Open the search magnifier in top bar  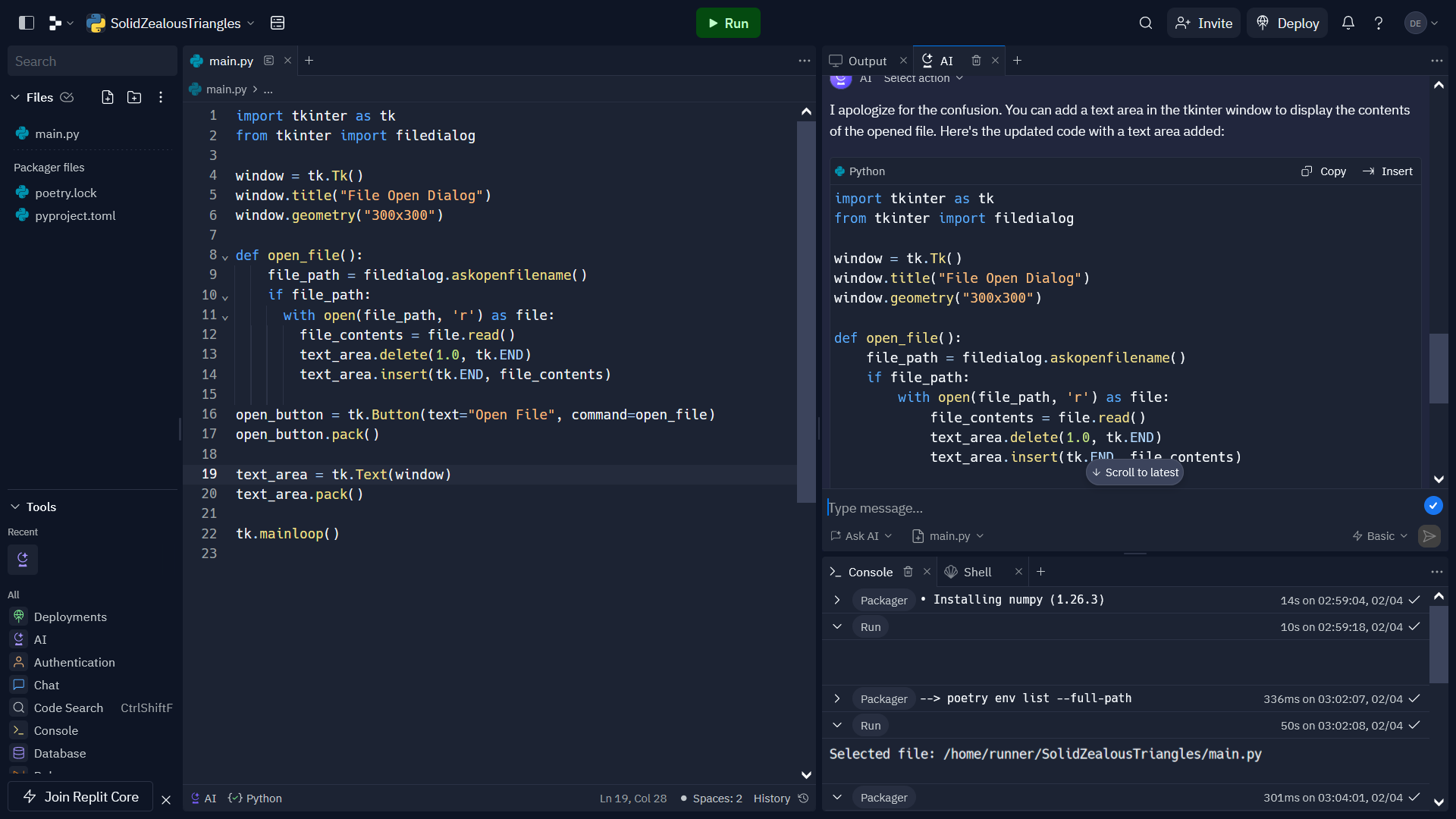1146,23
